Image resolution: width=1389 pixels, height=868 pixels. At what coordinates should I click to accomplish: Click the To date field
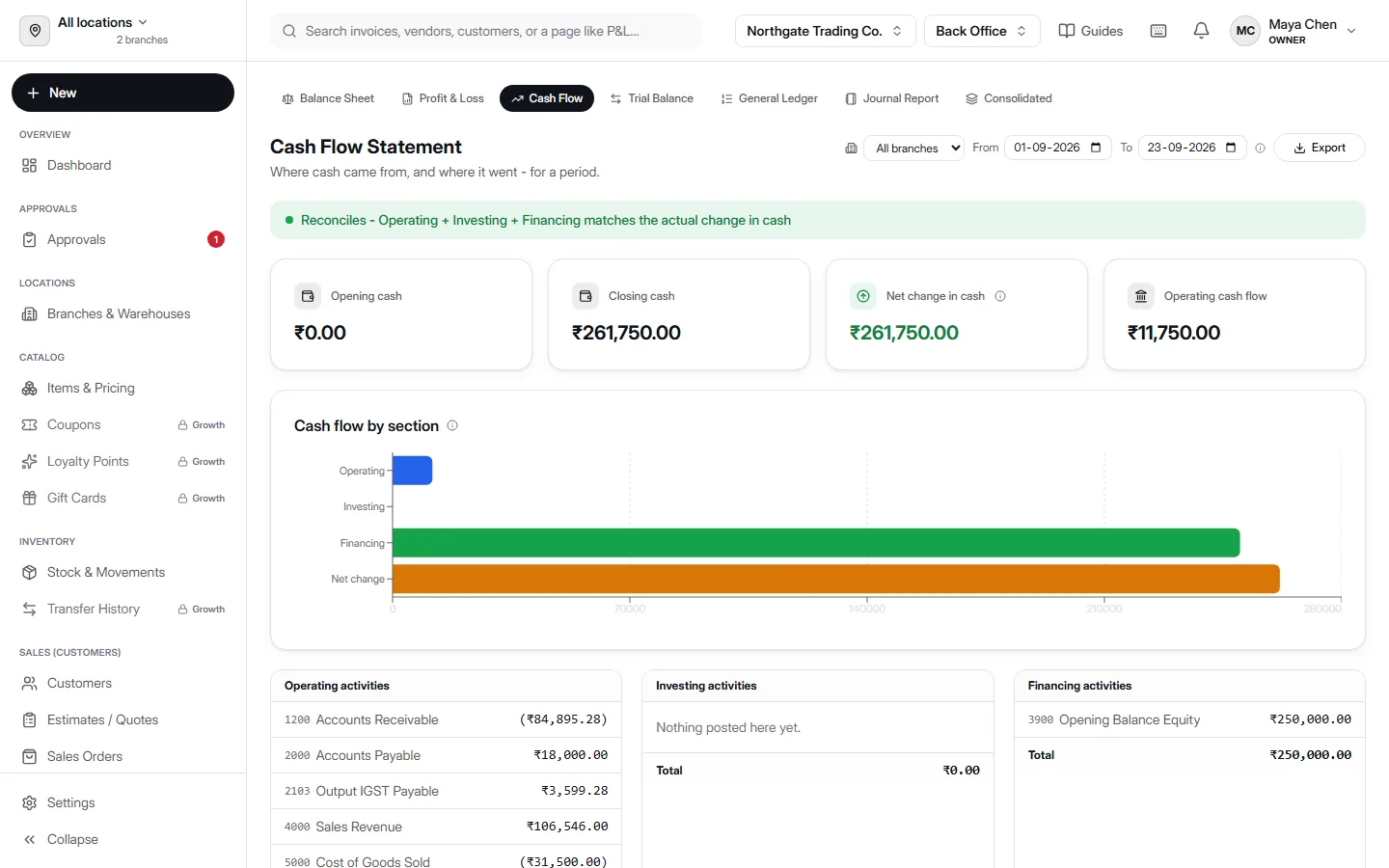pos(1192,148)
